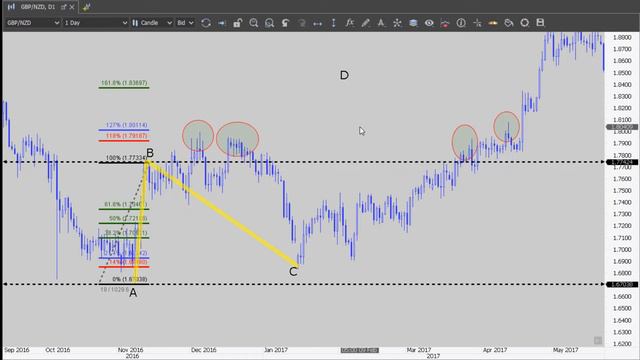Detach the GBP/NZD chart tab into its own window
640x360 pixels.
coord(64,7)
